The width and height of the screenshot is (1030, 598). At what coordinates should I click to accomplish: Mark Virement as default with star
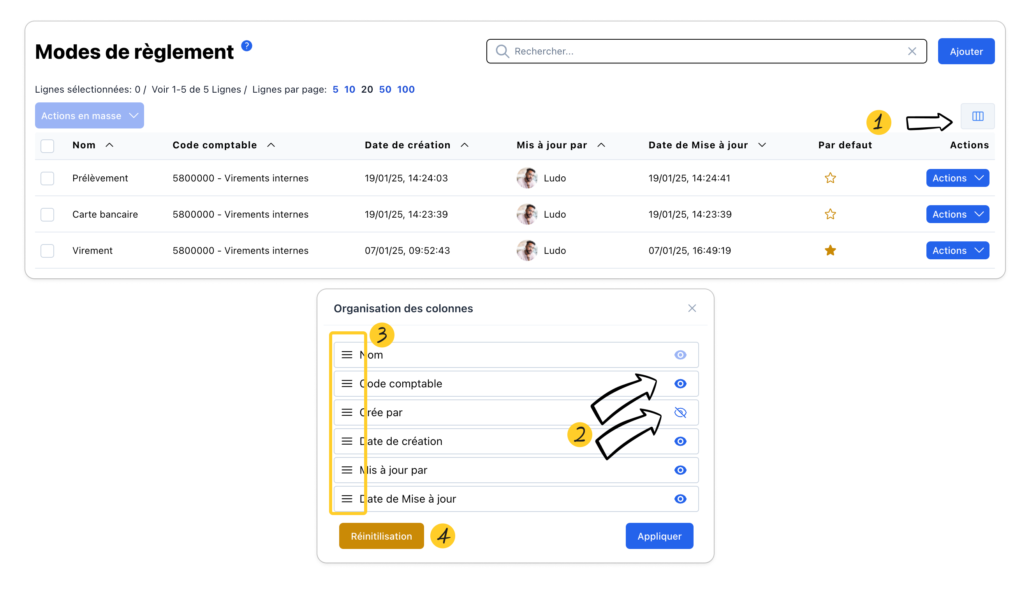(x=830, y=251)
